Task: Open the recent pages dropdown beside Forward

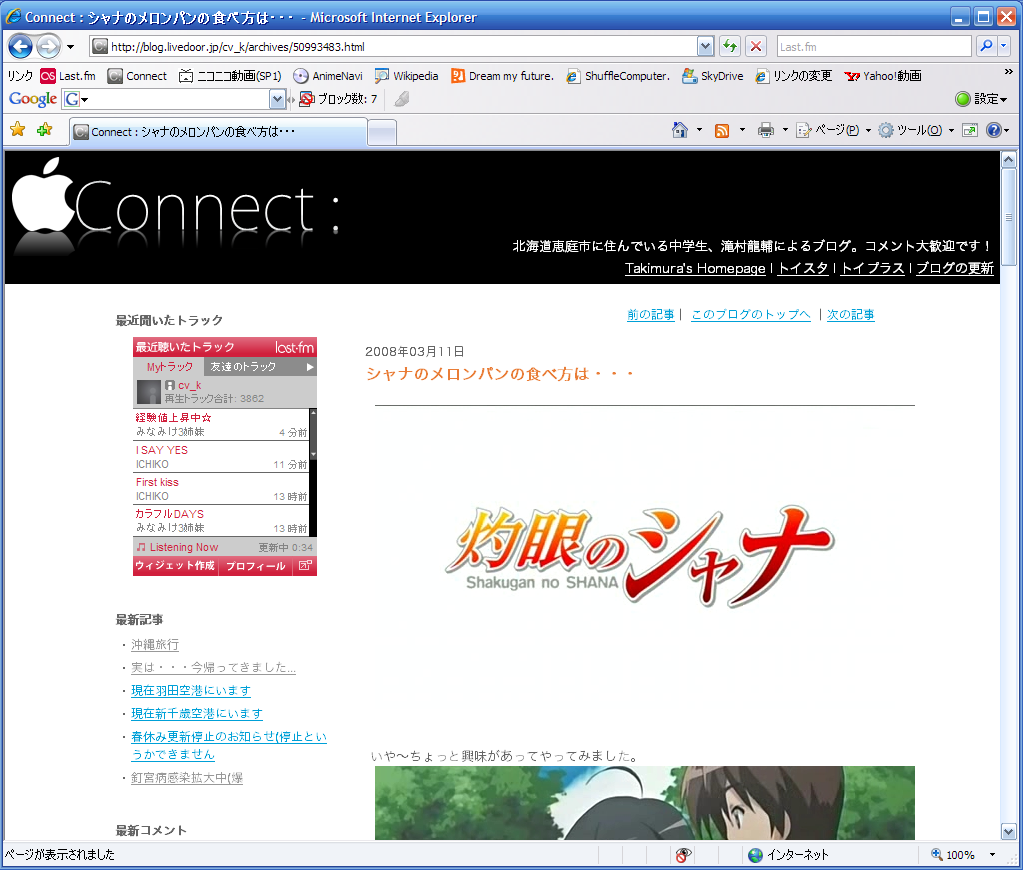Action: [x=70, y=47]
